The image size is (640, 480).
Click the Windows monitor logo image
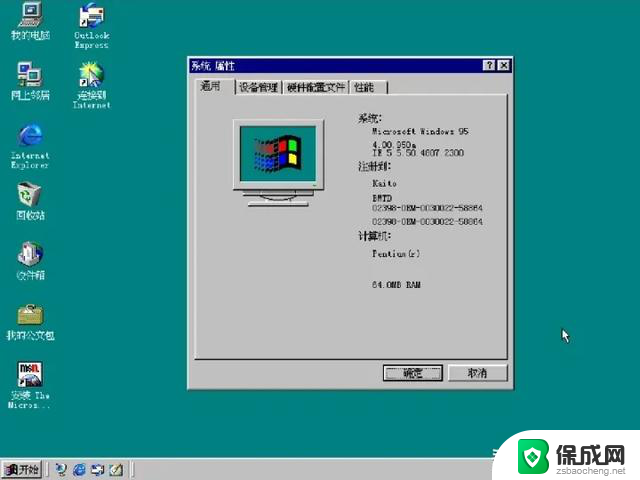pos(278,163)
